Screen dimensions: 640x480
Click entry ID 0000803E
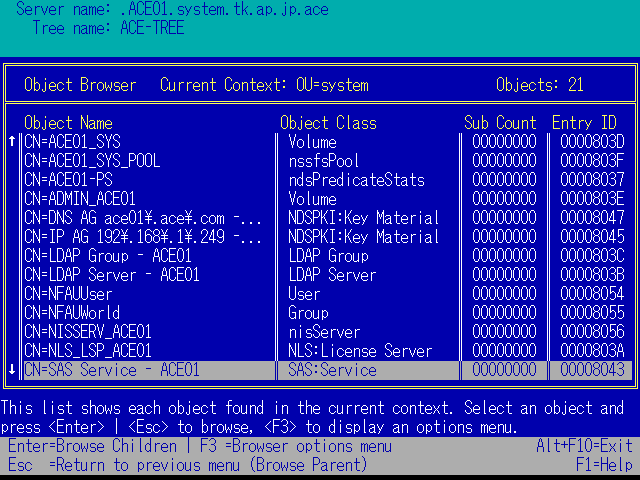pos(592,199)
